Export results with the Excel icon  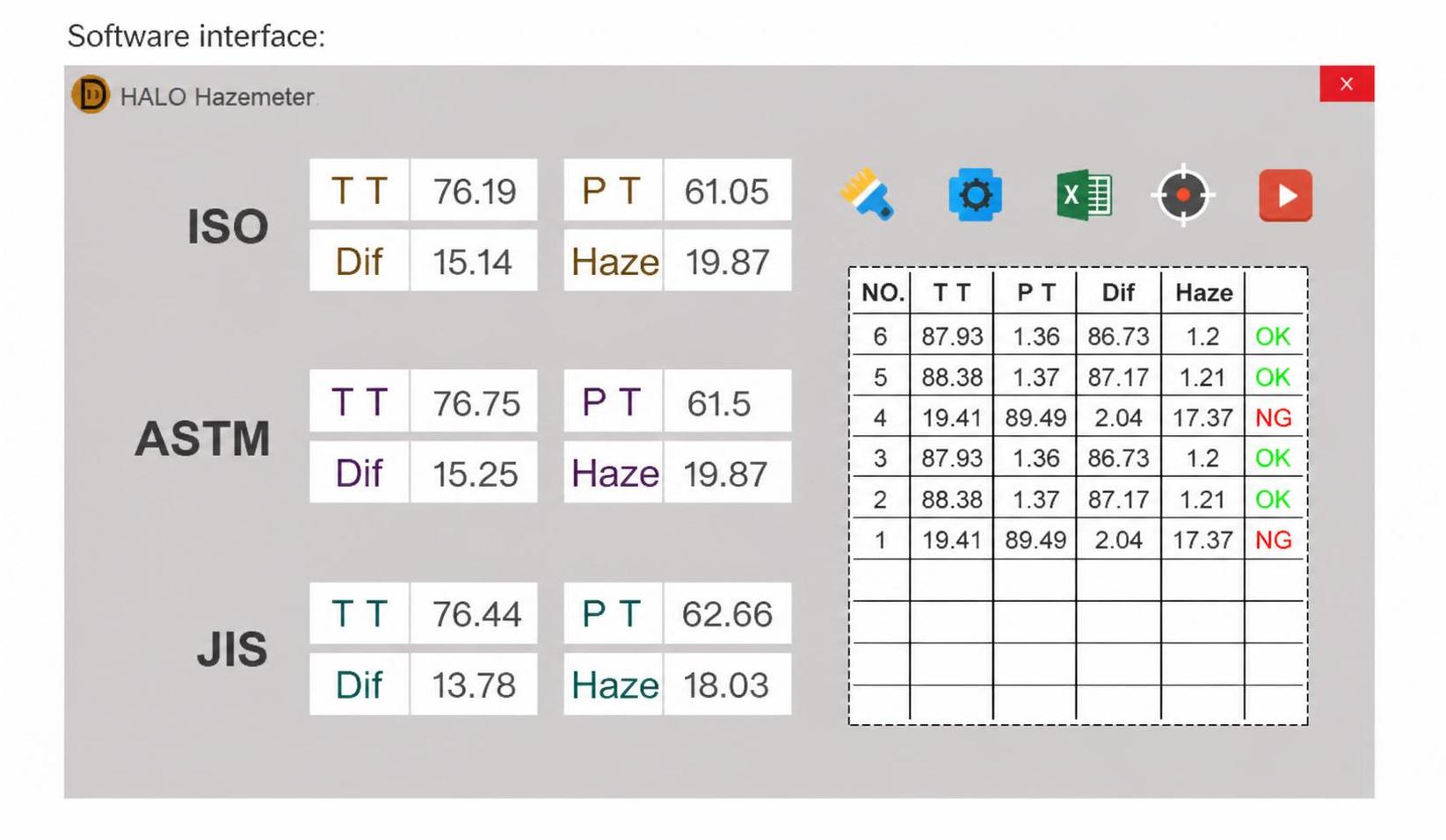[x=1084, y=194]
